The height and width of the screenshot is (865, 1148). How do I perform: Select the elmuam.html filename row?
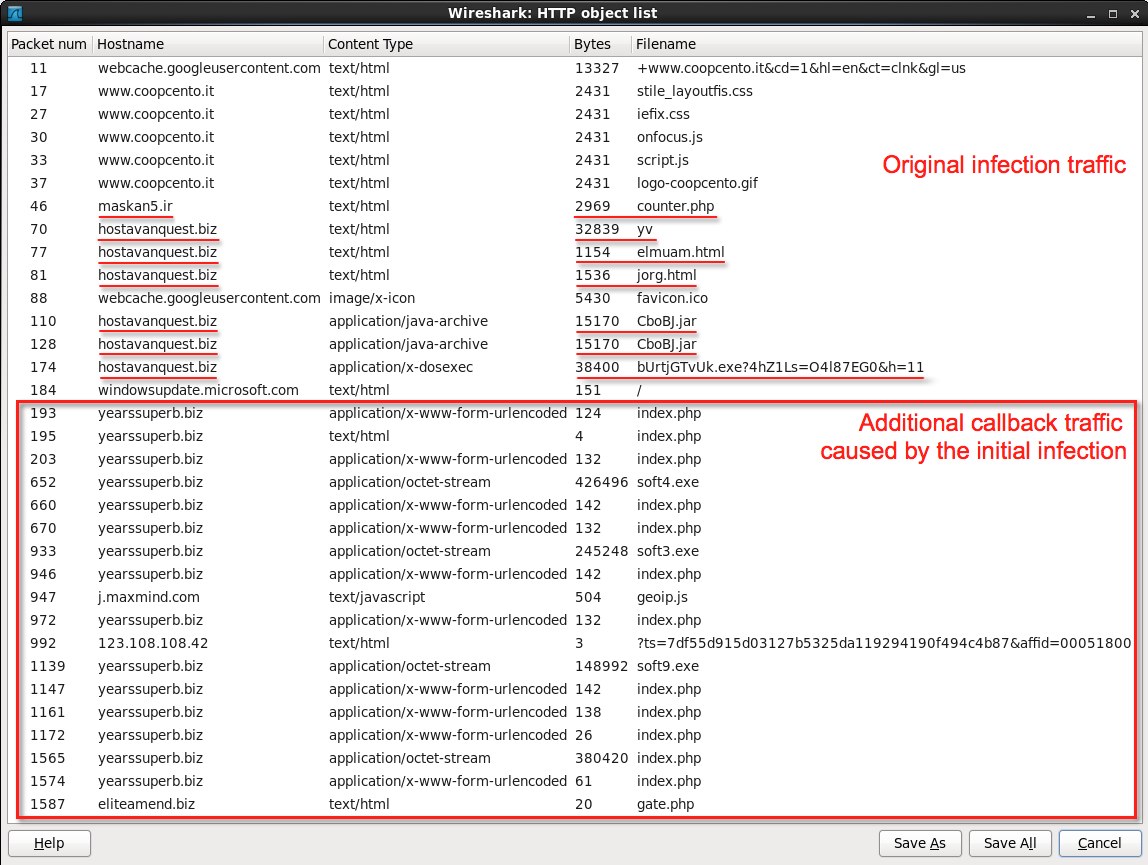[574, 252]
